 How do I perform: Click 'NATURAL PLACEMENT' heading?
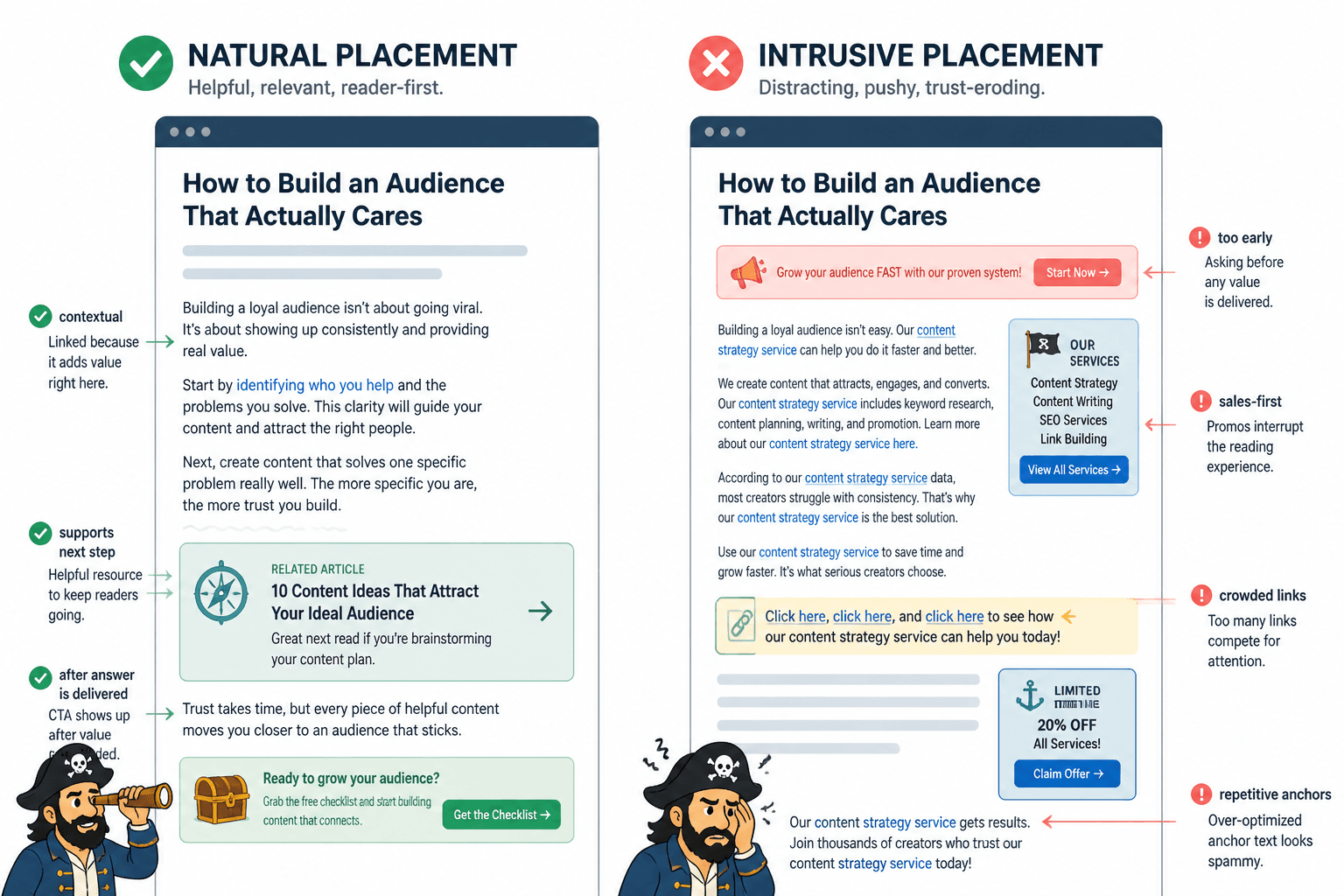[x=353, y=55]
